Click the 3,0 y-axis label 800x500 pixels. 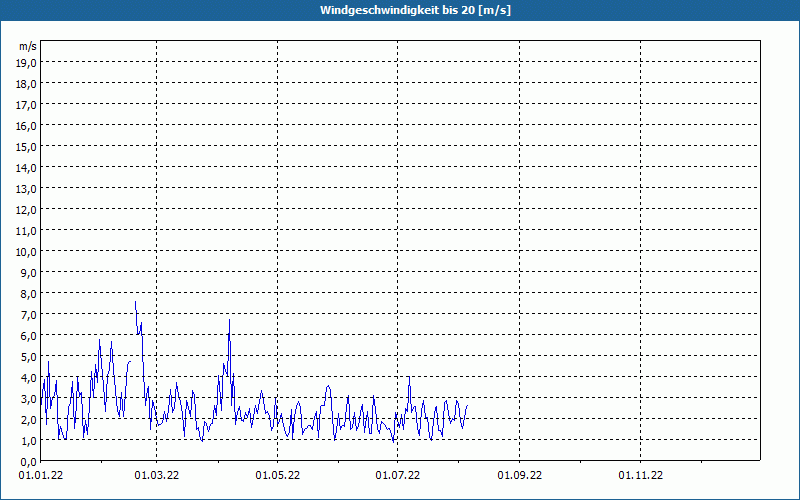[x=28, y=398]
